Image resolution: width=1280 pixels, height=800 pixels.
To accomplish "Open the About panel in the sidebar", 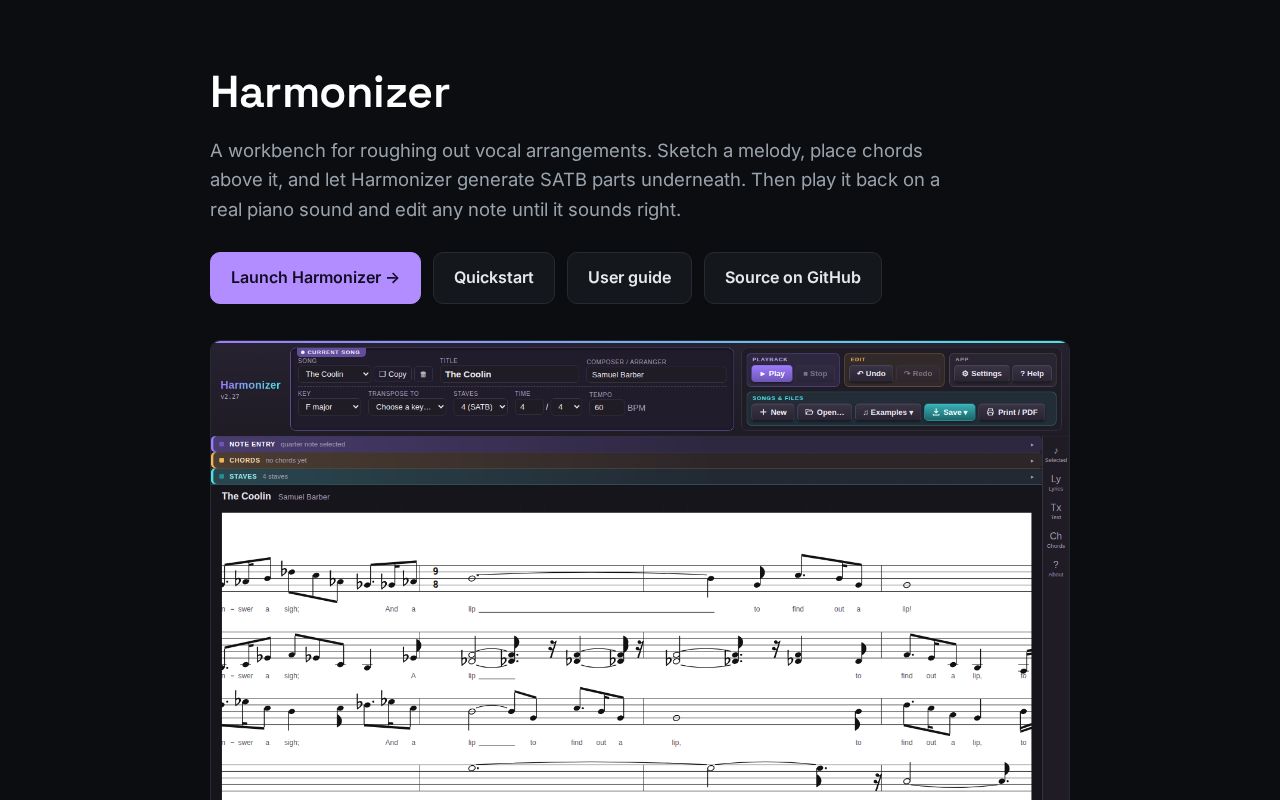I will pyautogui.click(x=1056, y=568).
